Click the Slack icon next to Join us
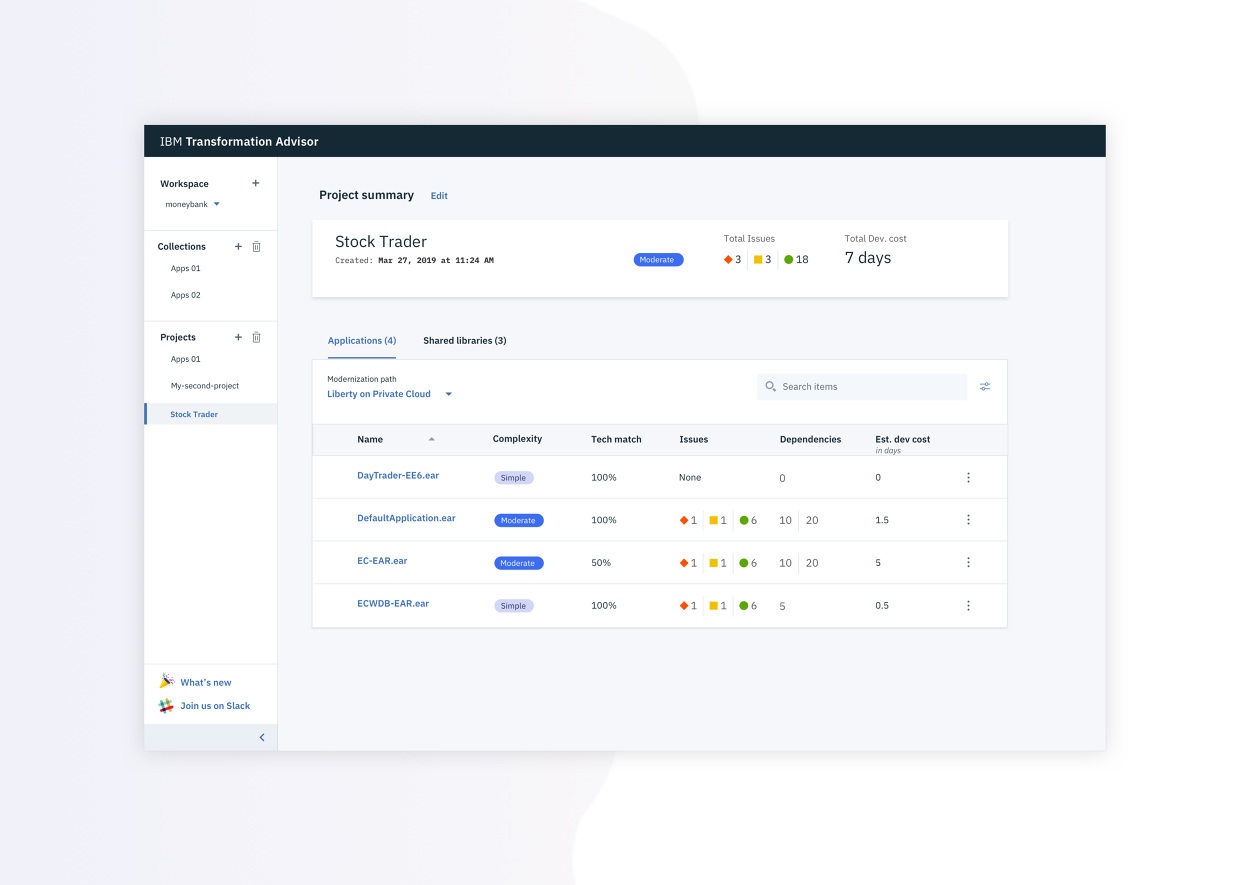The height and width of the screenshot is (885, 1250). pyautogui.click(x=166, y=705)
